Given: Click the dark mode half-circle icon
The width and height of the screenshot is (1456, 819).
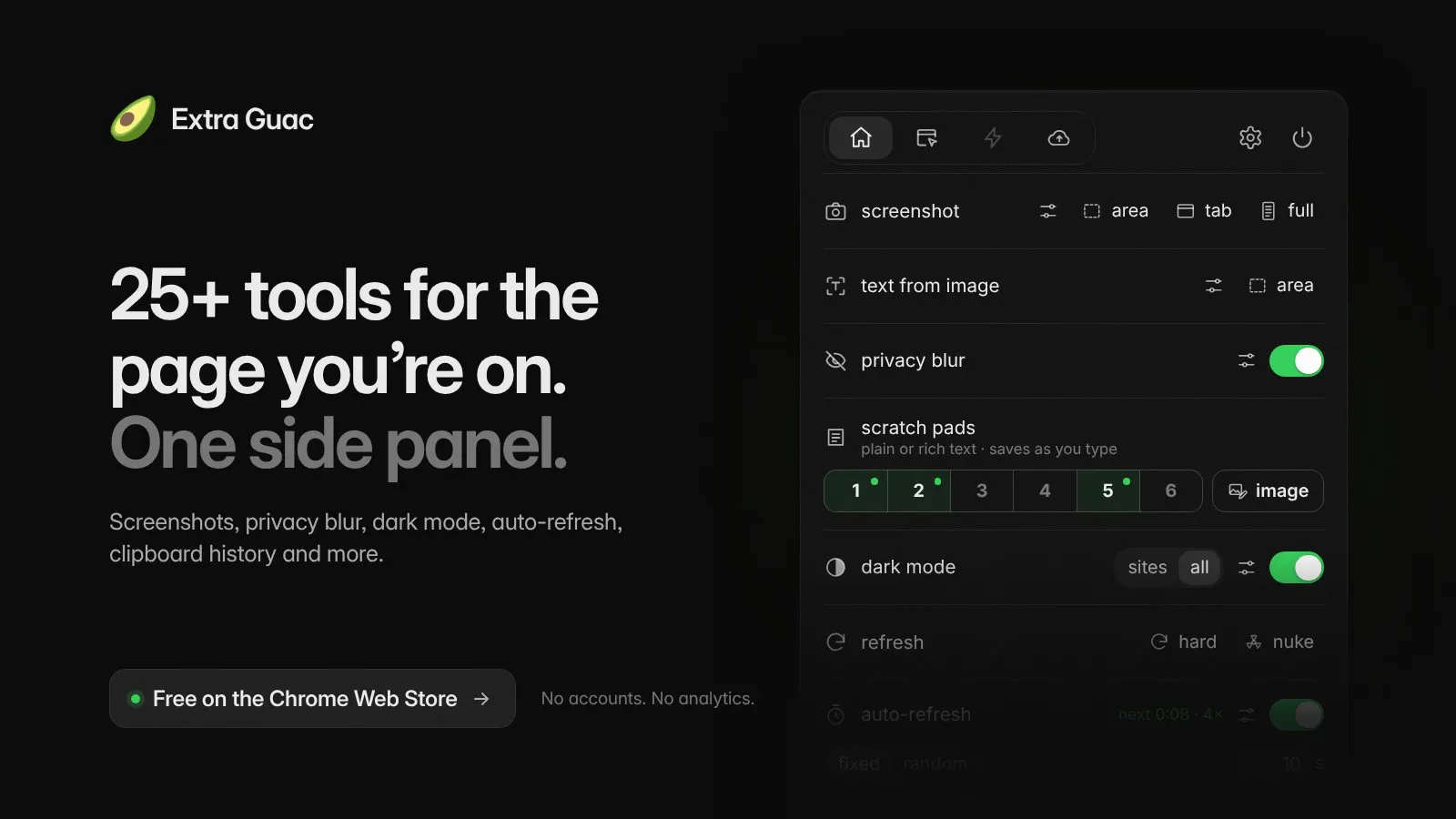Looking at the screenshot, I should [835, 568].
